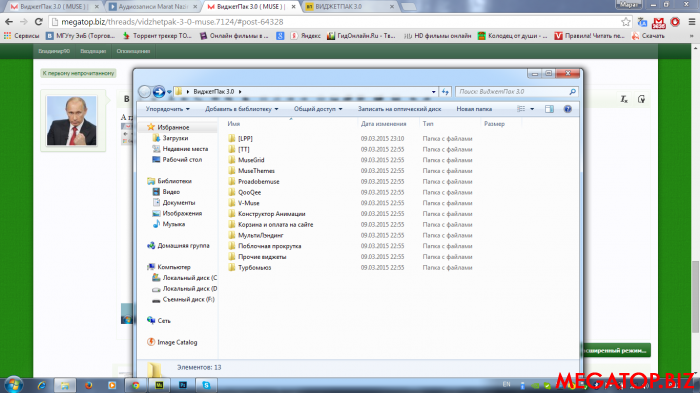Open Skype from taskbar
The width and height of the screenshot is (700, 393).
click(206, 385)
